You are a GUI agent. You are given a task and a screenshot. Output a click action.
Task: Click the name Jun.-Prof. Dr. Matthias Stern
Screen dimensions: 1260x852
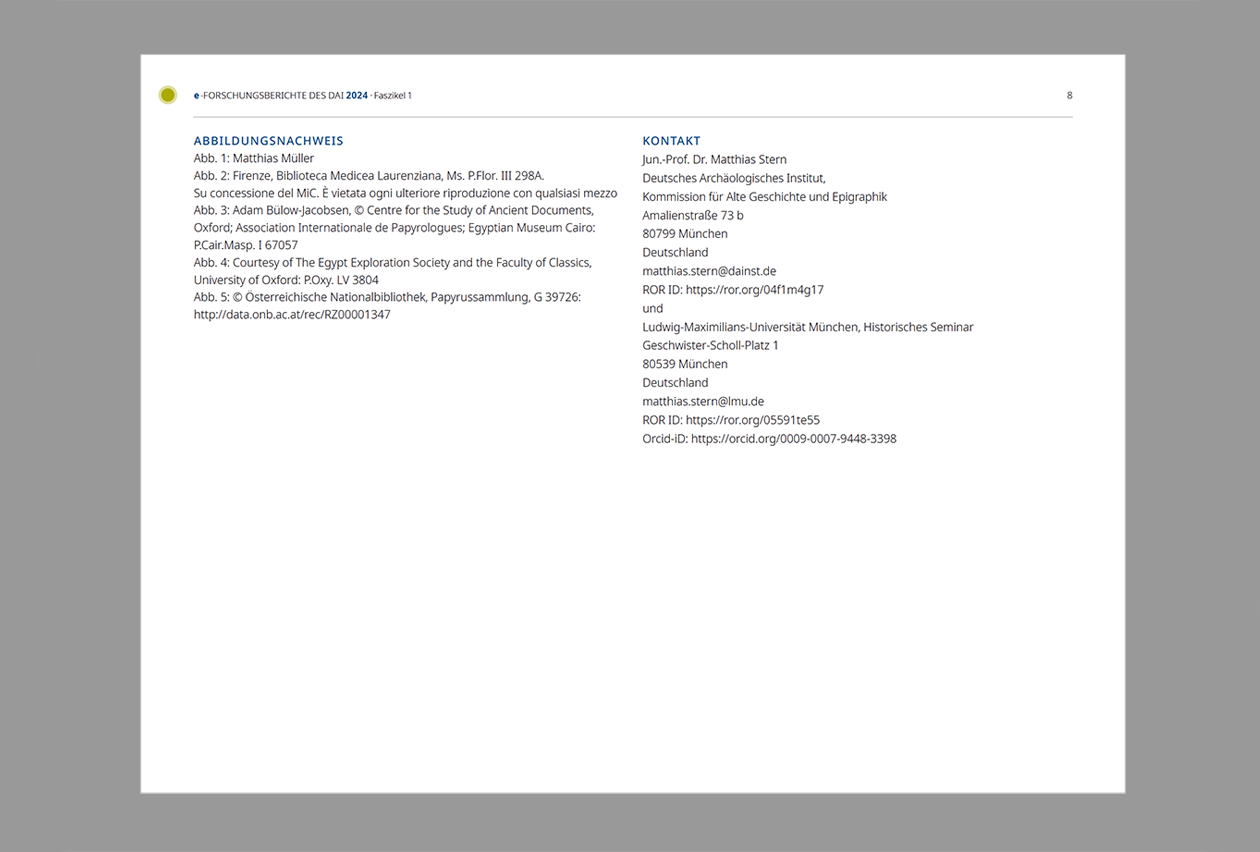(x=714, y=158)
